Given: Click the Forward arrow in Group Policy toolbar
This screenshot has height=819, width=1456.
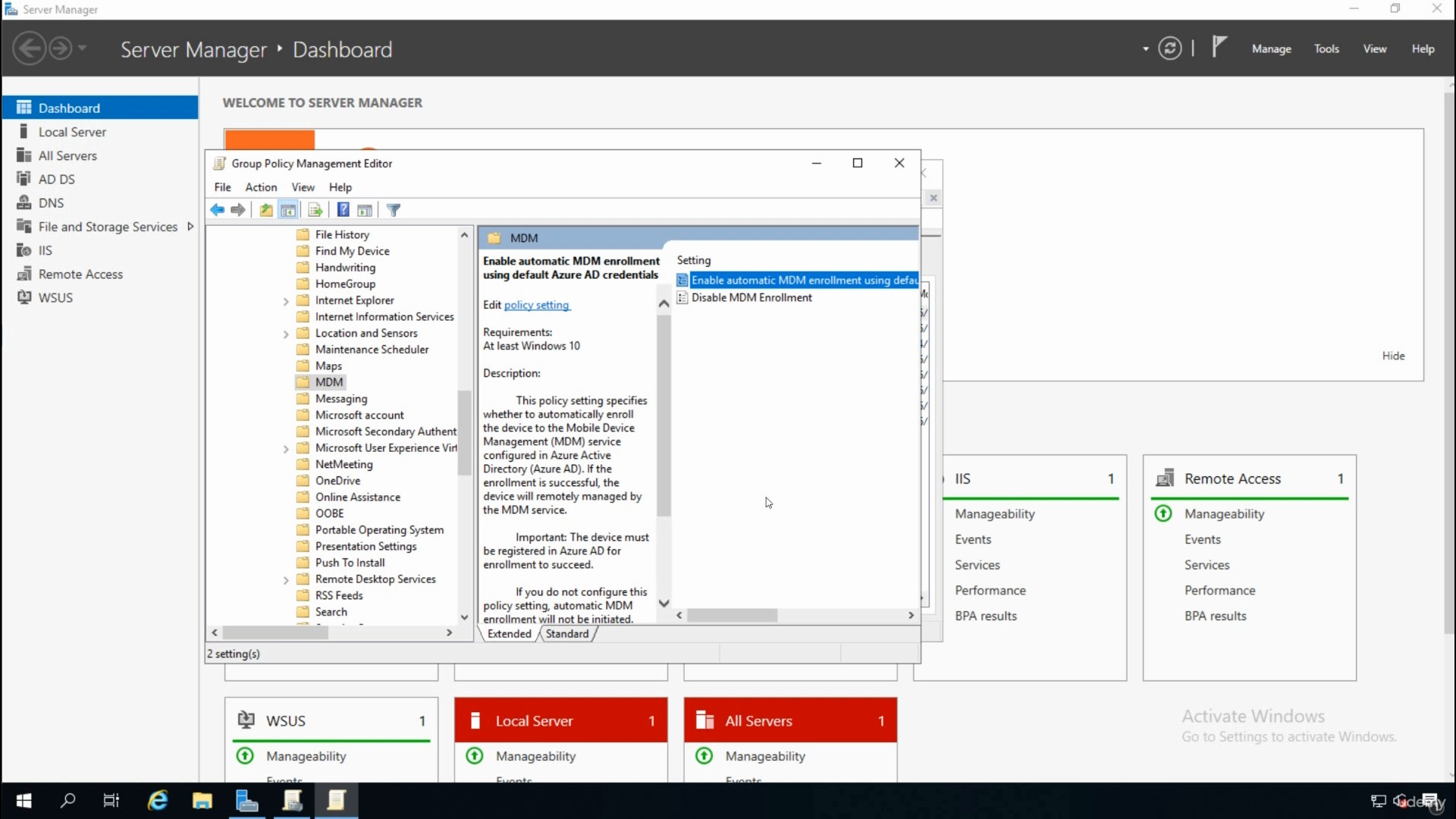Looking at the screenshot, I should [238, 210].
